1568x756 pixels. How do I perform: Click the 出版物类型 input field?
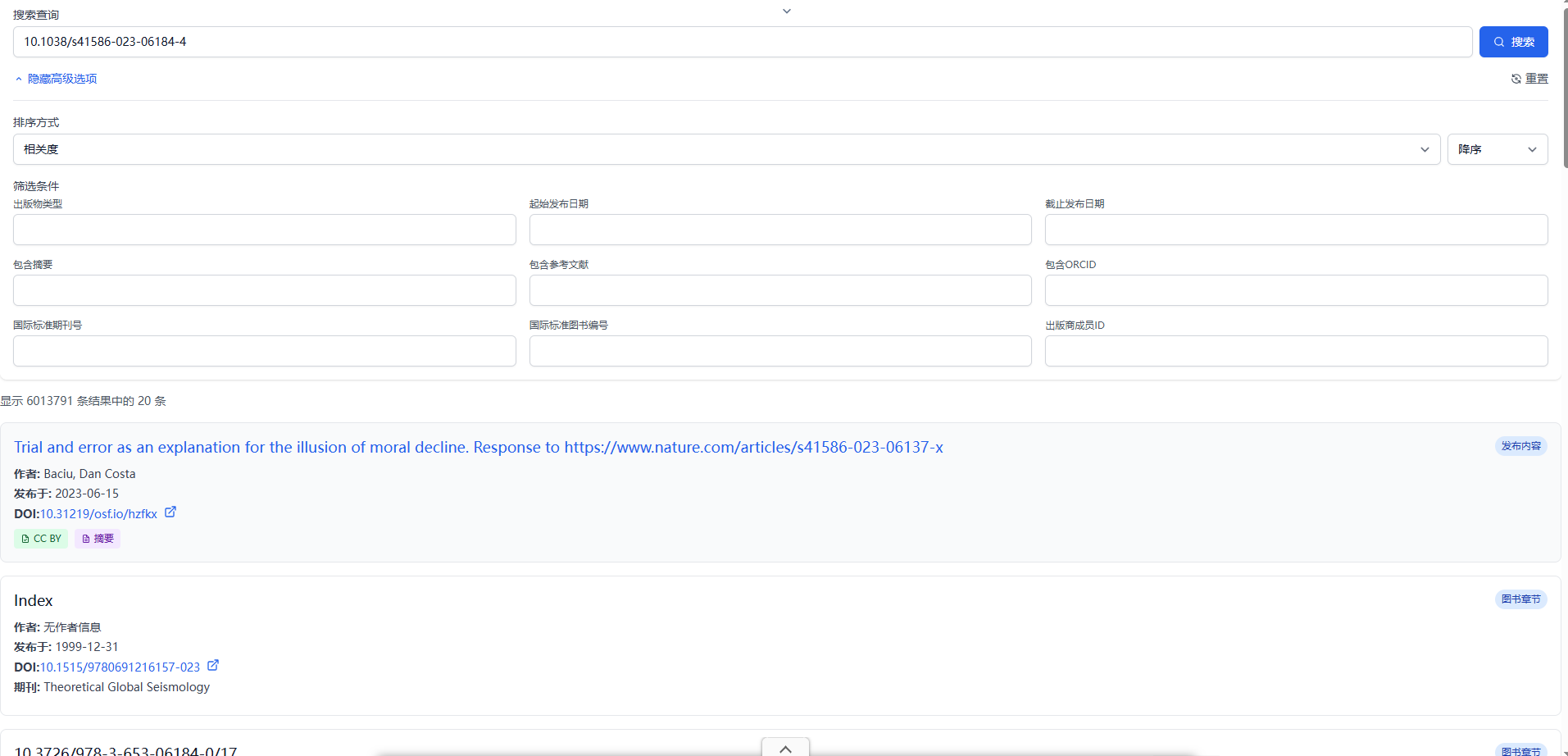pos(264,230)
